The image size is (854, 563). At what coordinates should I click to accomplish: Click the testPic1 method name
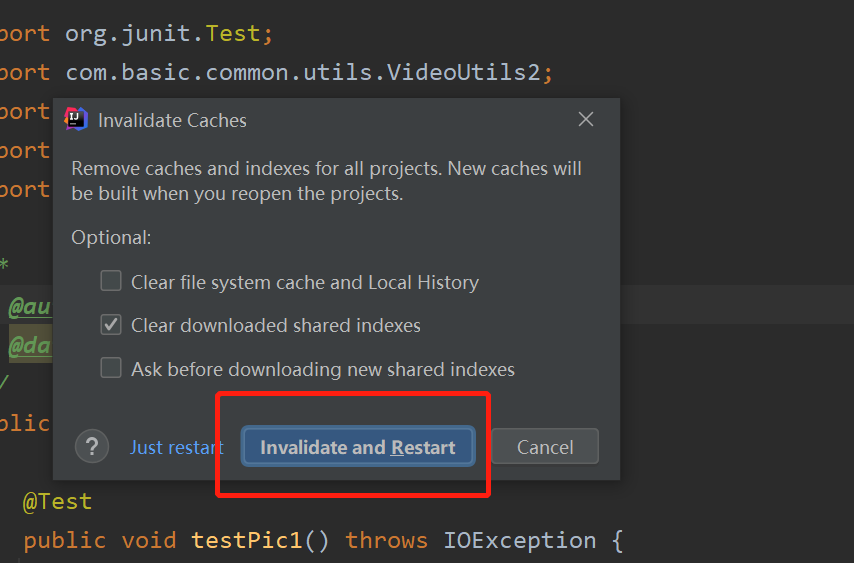point(247,541)
